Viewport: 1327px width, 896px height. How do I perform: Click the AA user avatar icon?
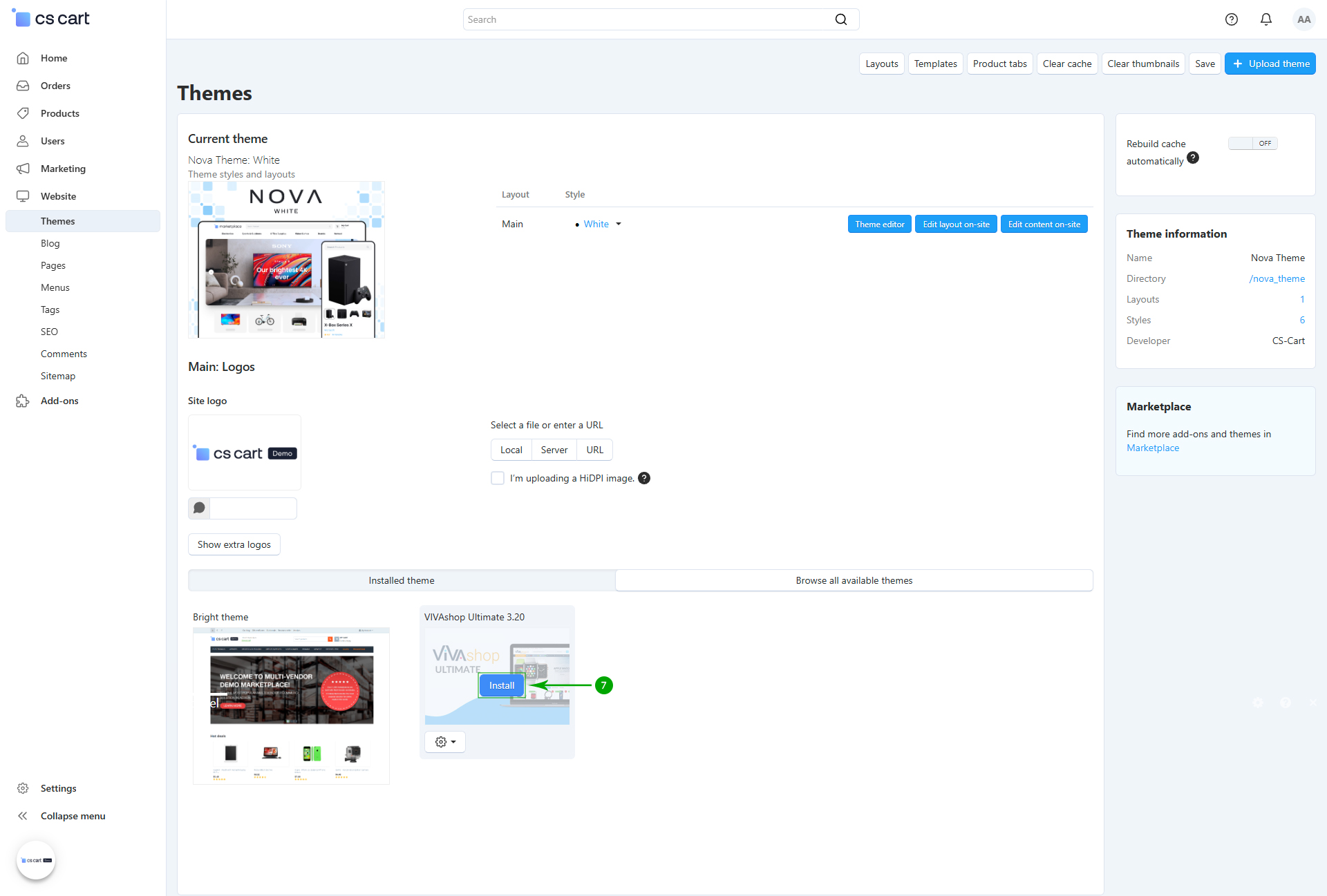tap(1304, 19)
